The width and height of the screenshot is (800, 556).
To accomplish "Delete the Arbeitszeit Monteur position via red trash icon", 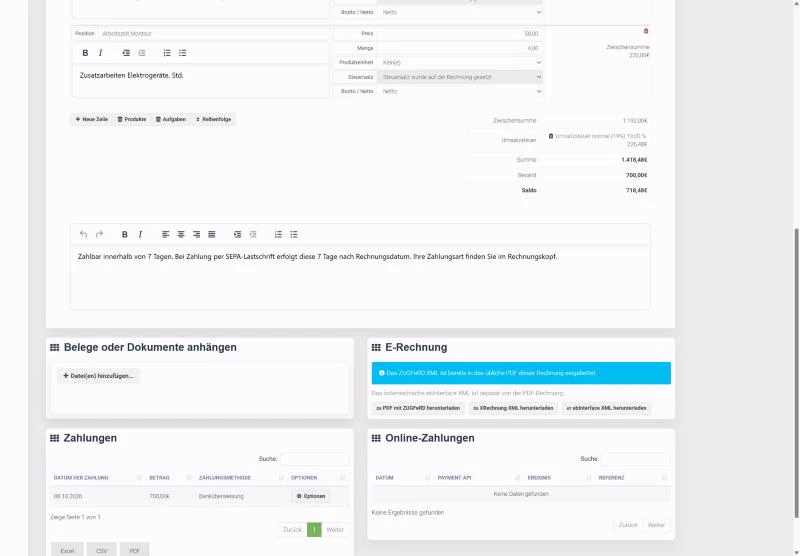I will pos(646,31).
